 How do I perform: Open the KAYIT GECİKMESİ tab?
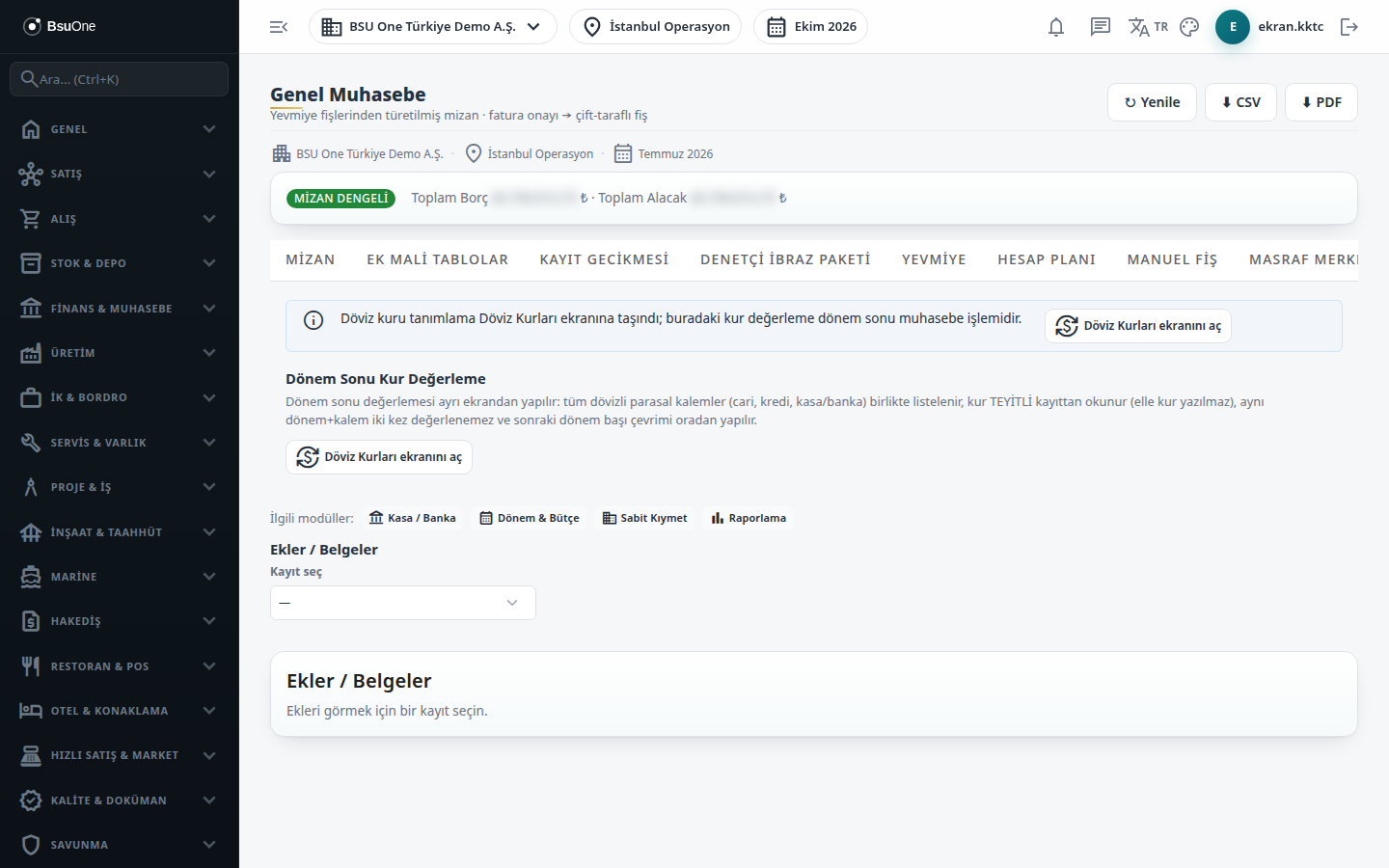(605, 259)
